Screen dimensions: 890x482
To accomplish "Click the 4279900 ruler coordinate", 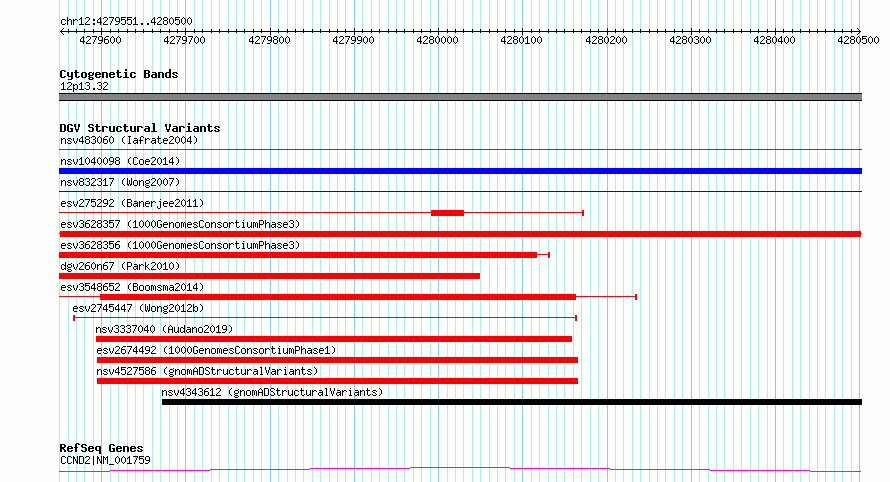I will tap(353, 40).
